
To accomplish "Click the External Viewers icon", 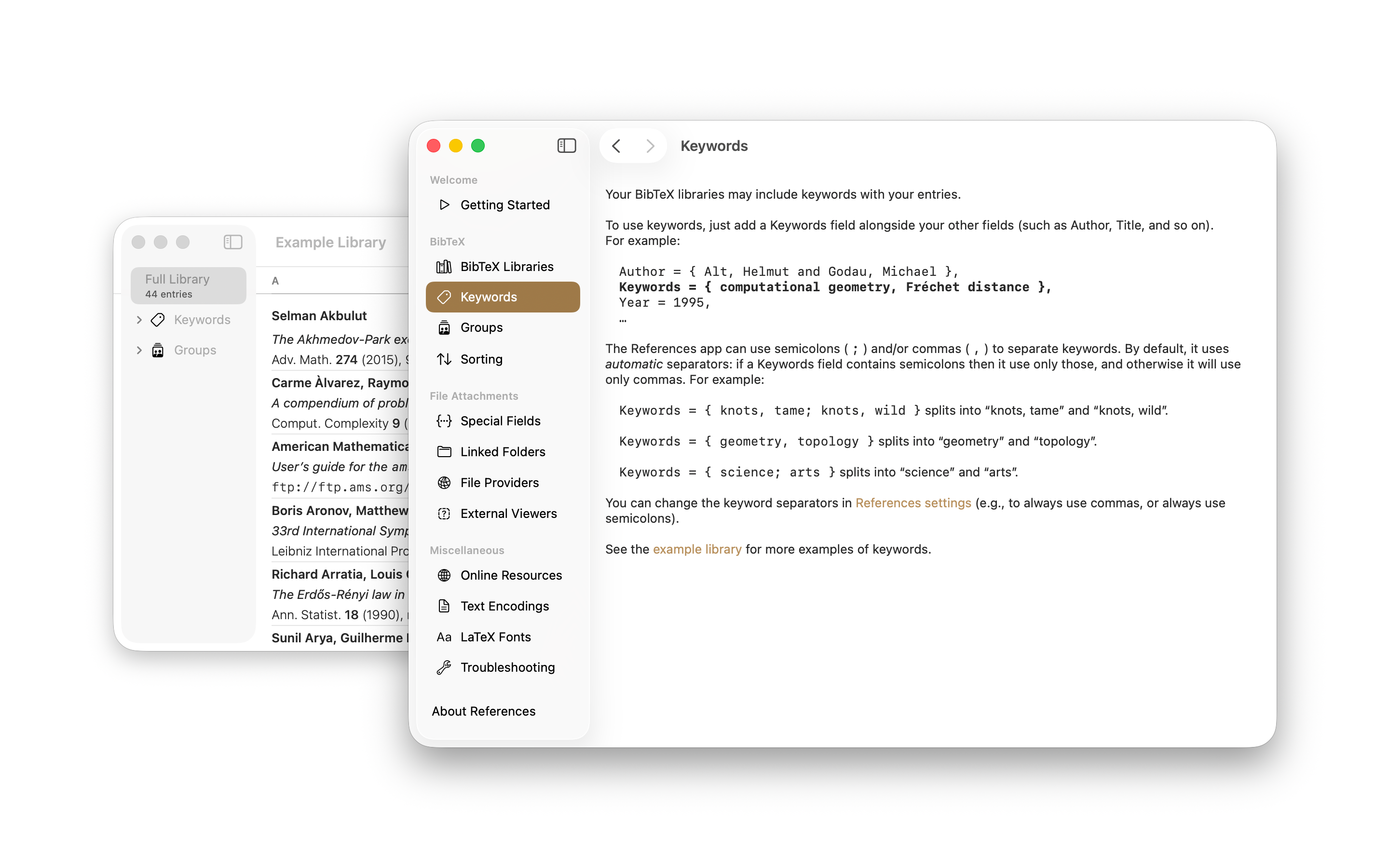I will (x=444, y=513).
